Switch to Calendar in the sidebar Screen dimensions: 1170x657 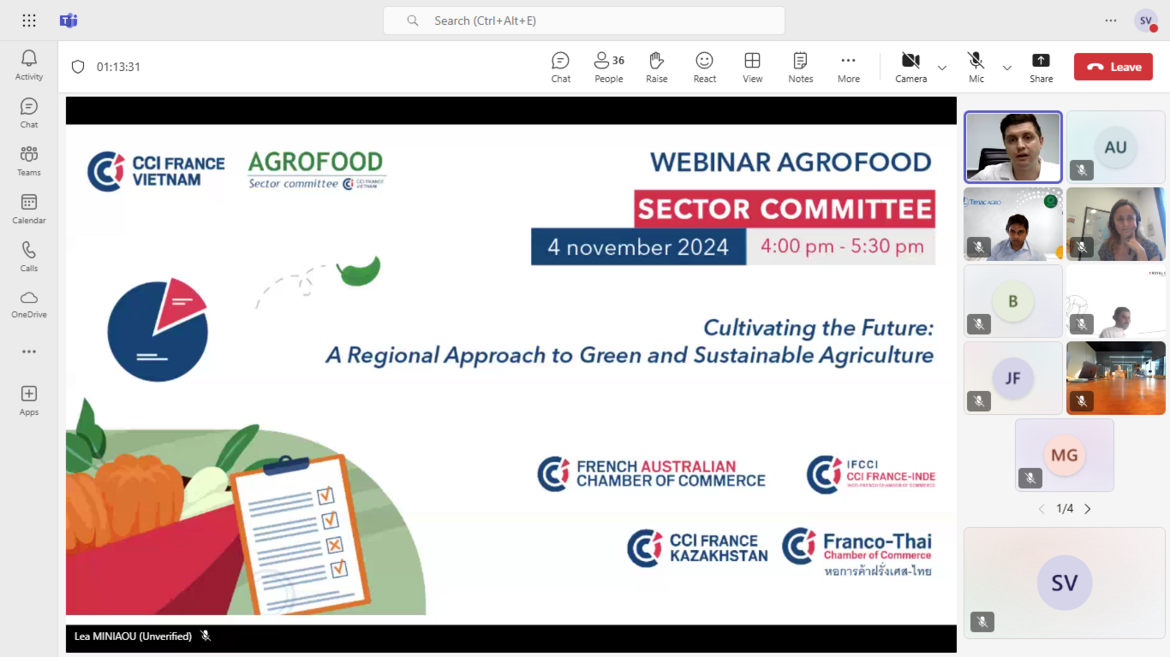click(x=29, y=209)
